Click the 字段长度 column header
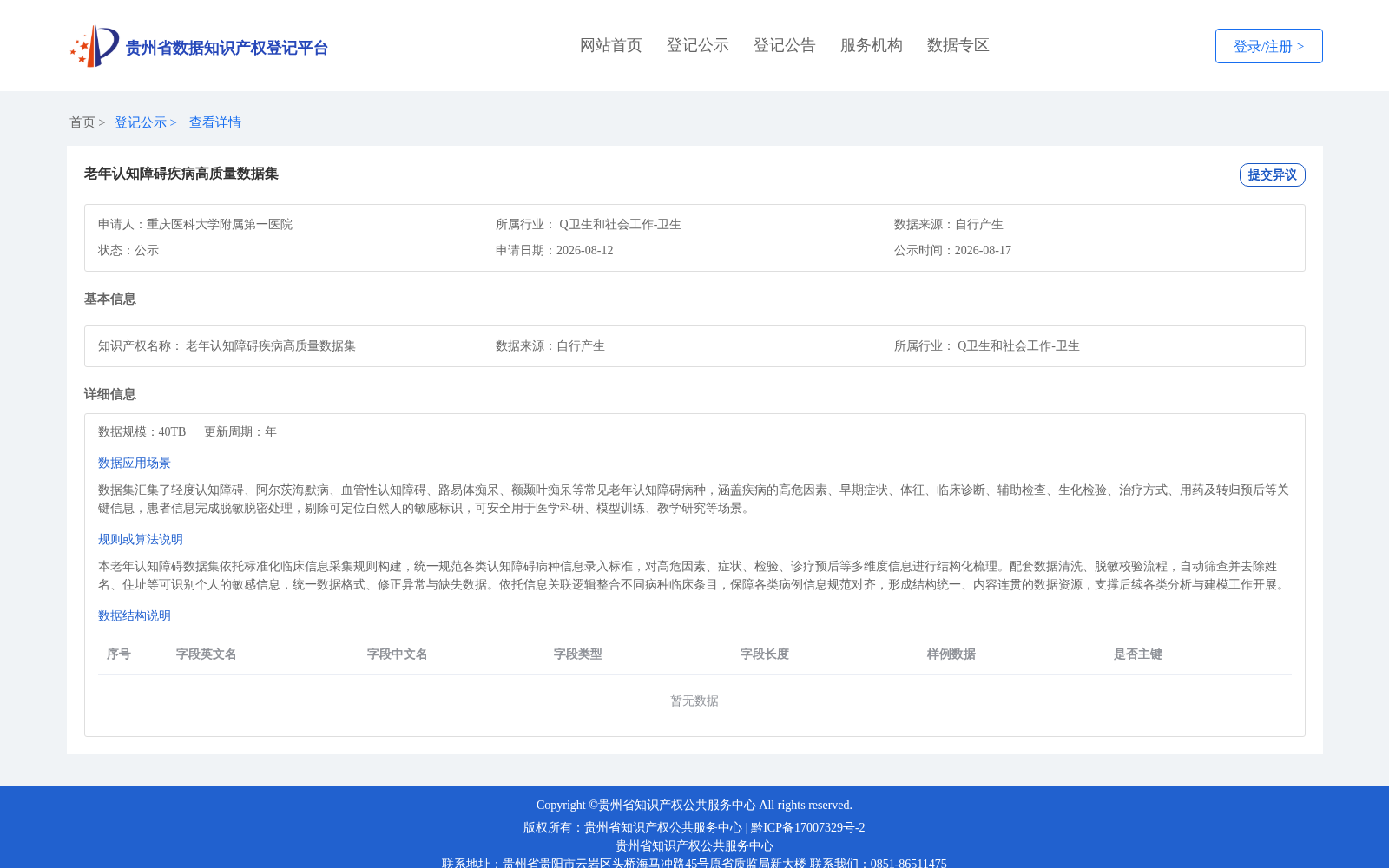 765,654
